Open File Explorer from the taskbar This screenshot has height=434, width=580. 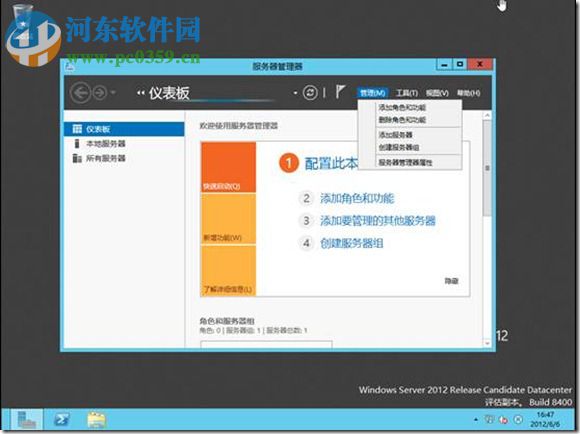[97, 420]
